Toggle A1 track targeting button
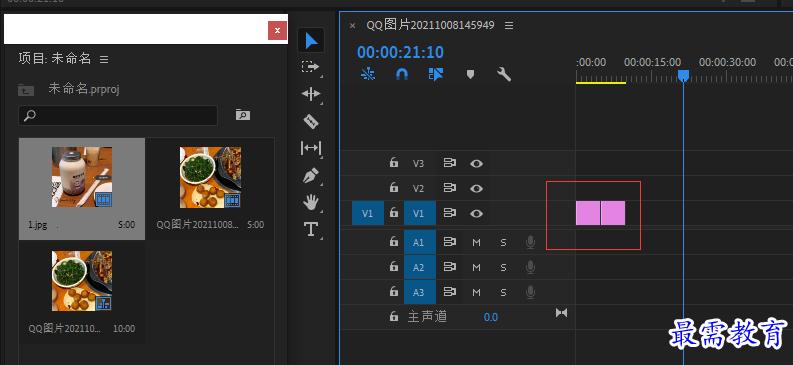 click(x=419, y=242)
